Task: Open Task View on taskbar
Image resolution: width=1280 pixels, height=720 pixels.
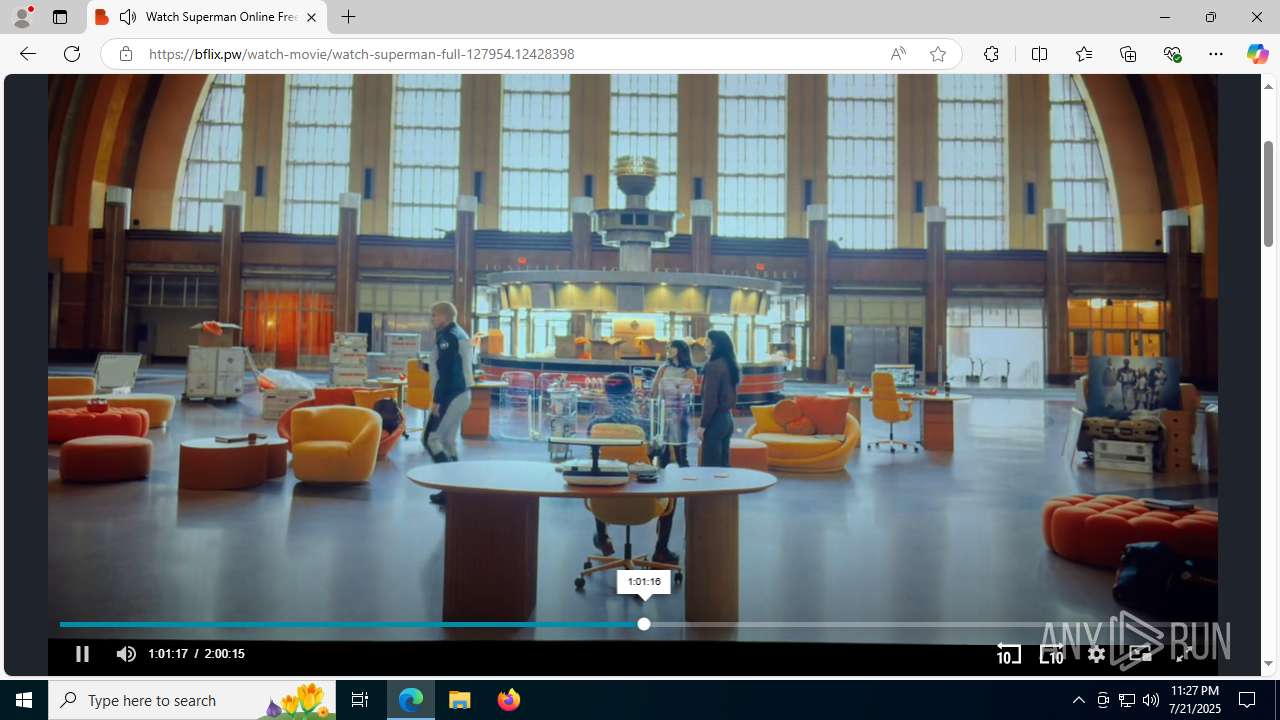Action: [360, 700]
